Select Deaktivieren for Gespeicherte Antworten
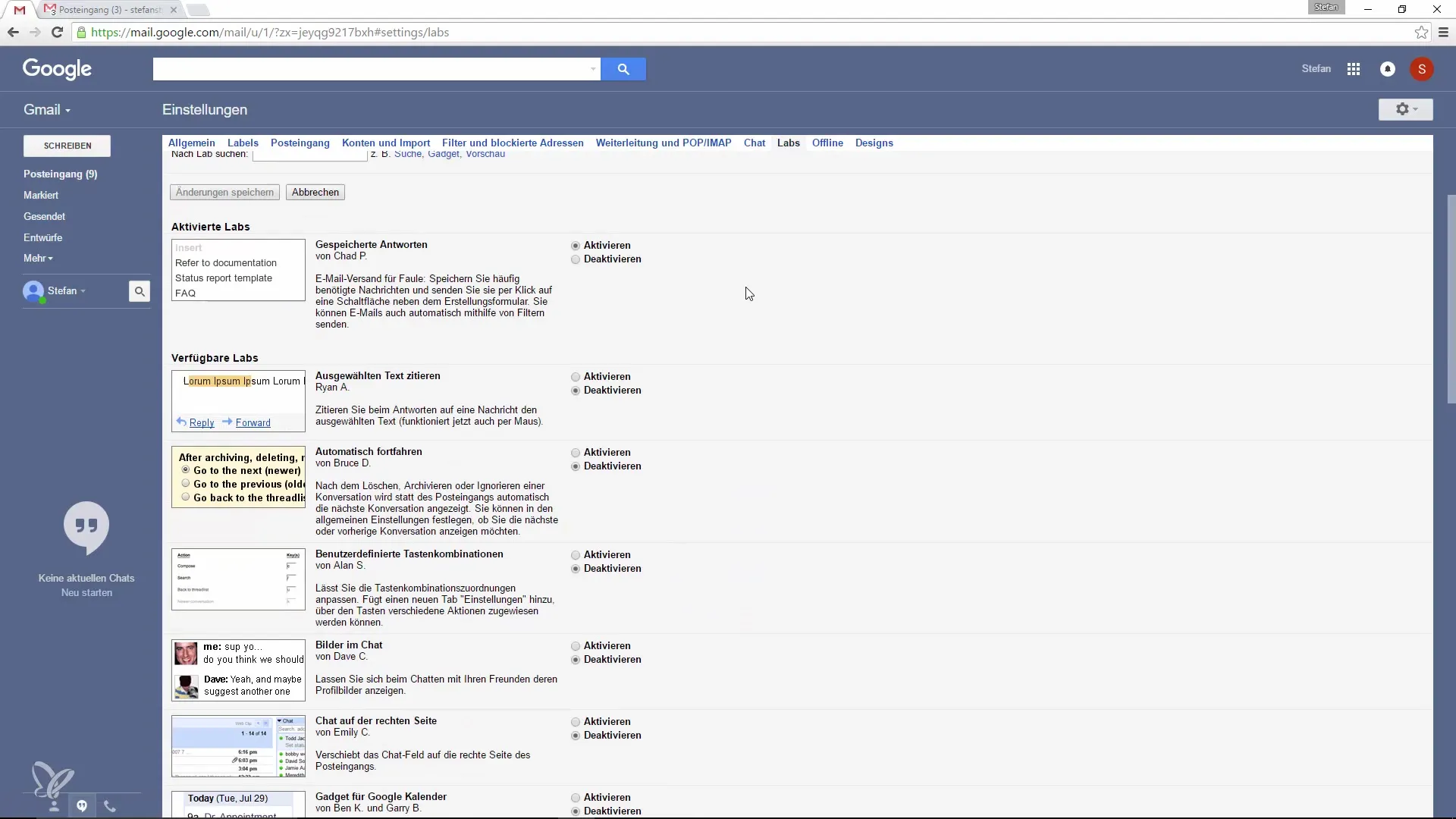1456x819 pixels. pos(576,259)
